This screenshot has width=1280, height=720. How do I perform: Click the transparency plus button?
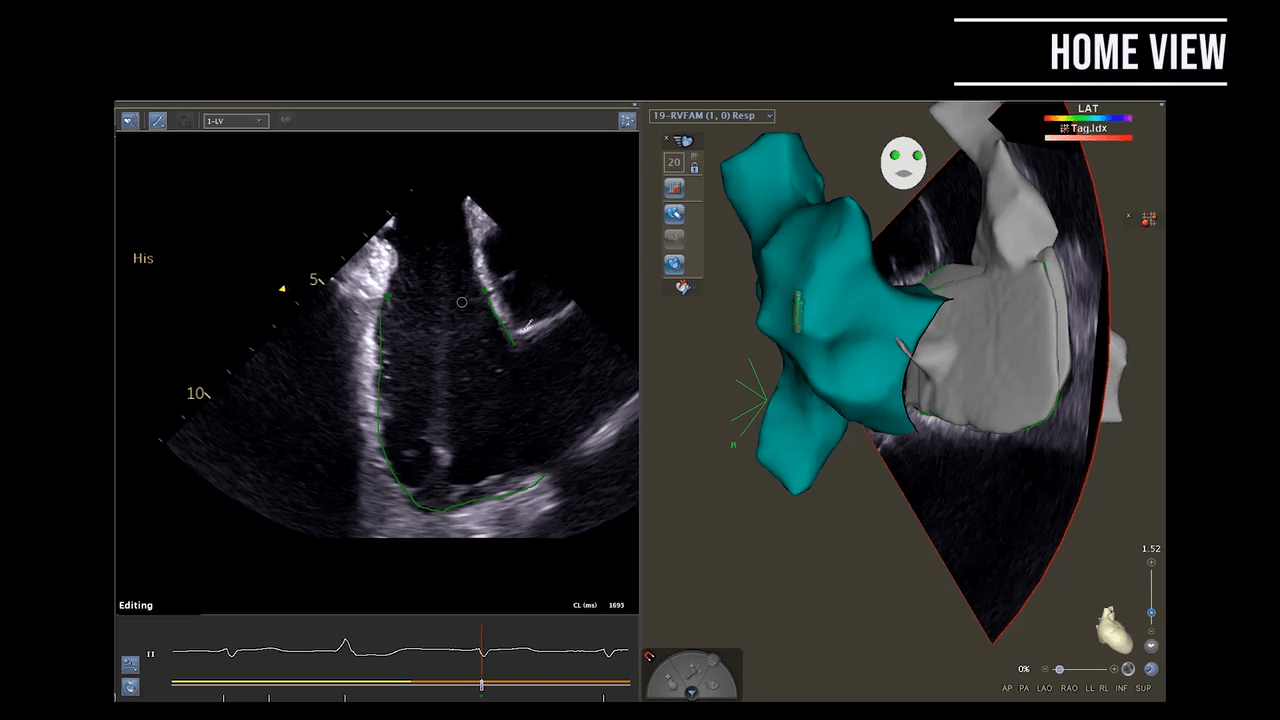[x=1114, y=669]
